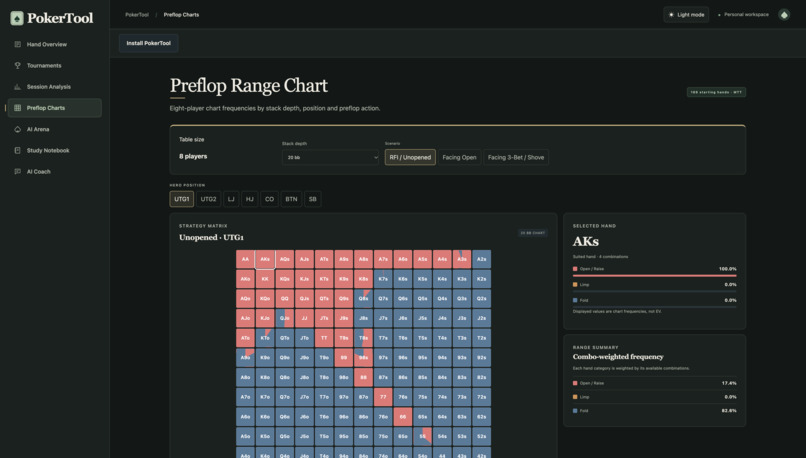Viewport: 806px width, 458px height.
Task: Click the '8 players' table size value
Action: [x=193, y=156]
